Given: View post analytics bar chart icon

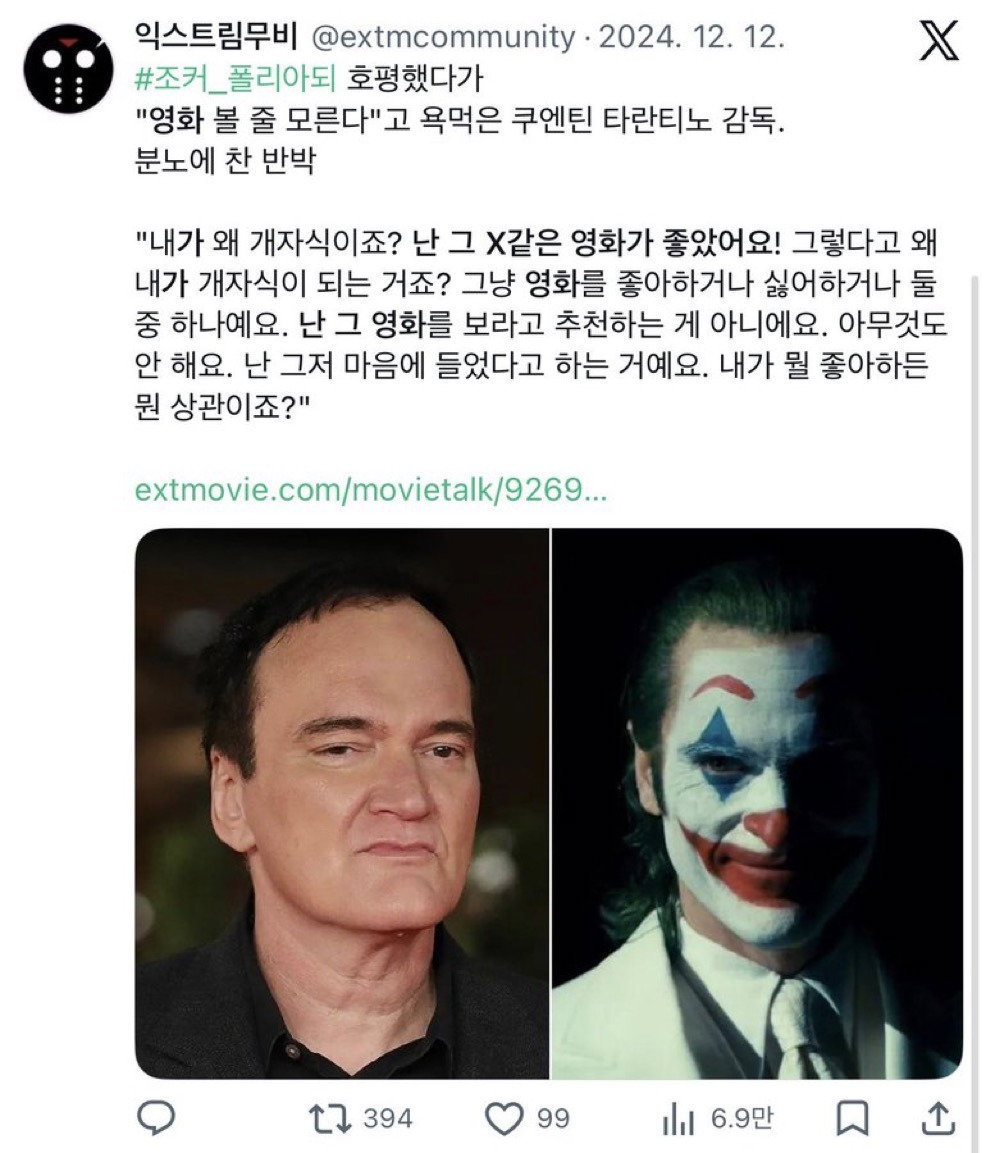Looking at the screenshot, I should [x=678, y=1120].
